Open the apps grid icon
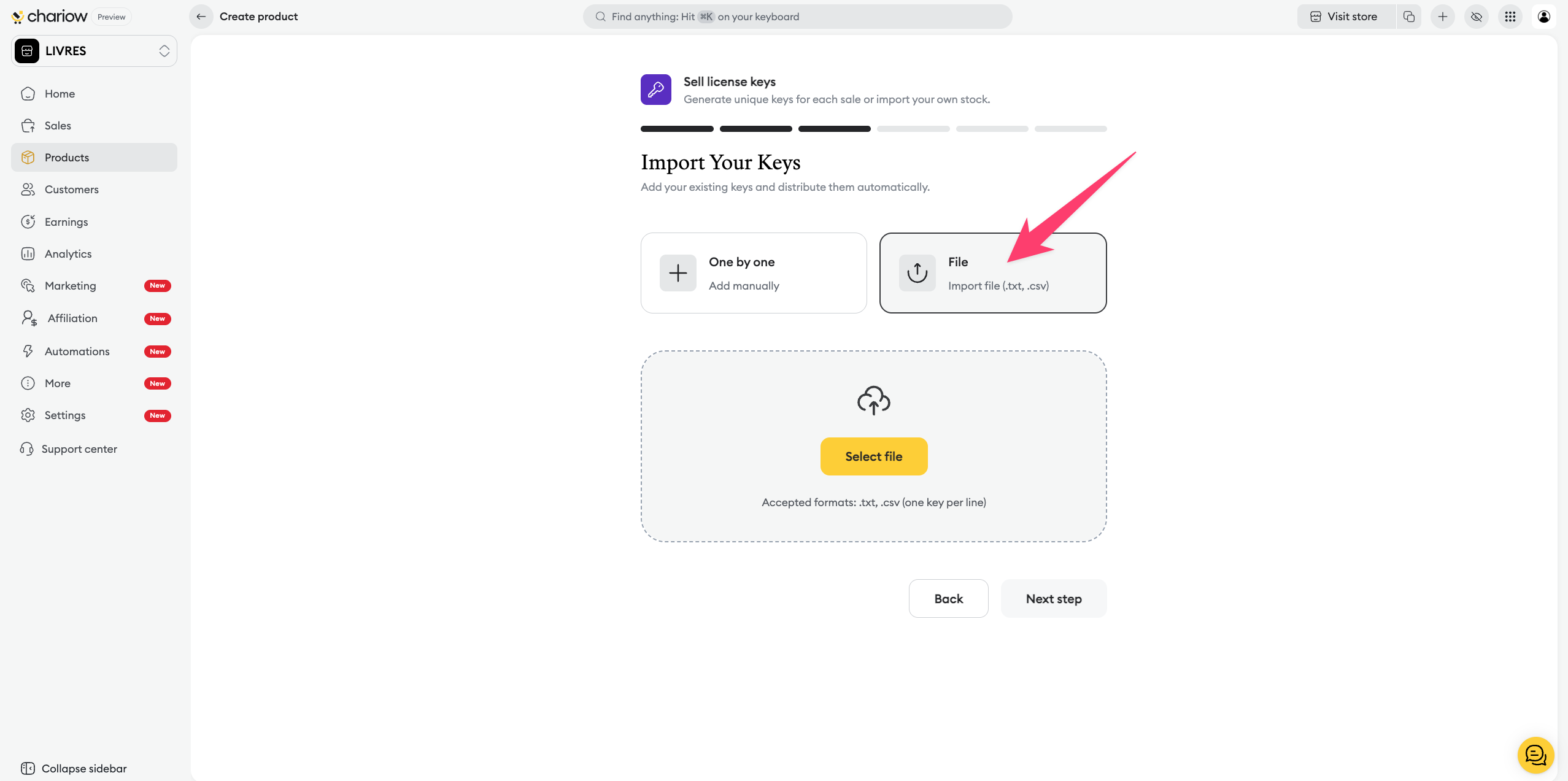 coord(1510,17)
